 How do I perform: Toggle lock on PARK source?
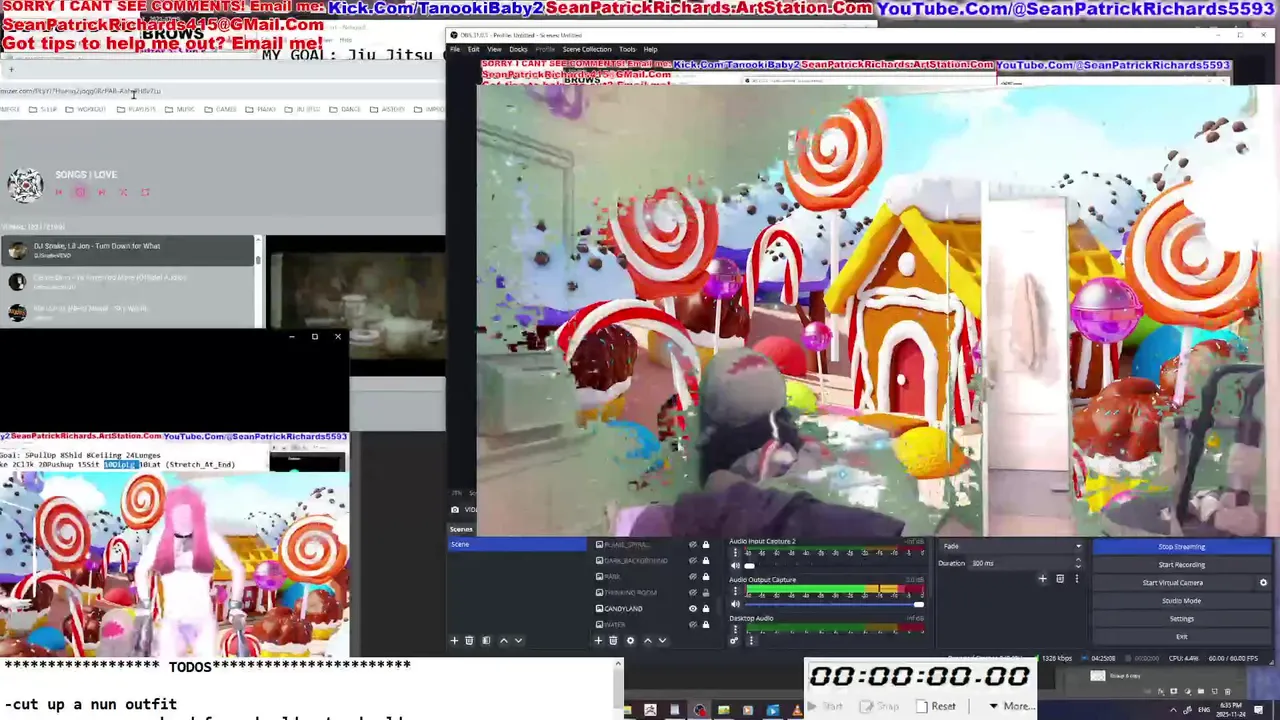705,576
